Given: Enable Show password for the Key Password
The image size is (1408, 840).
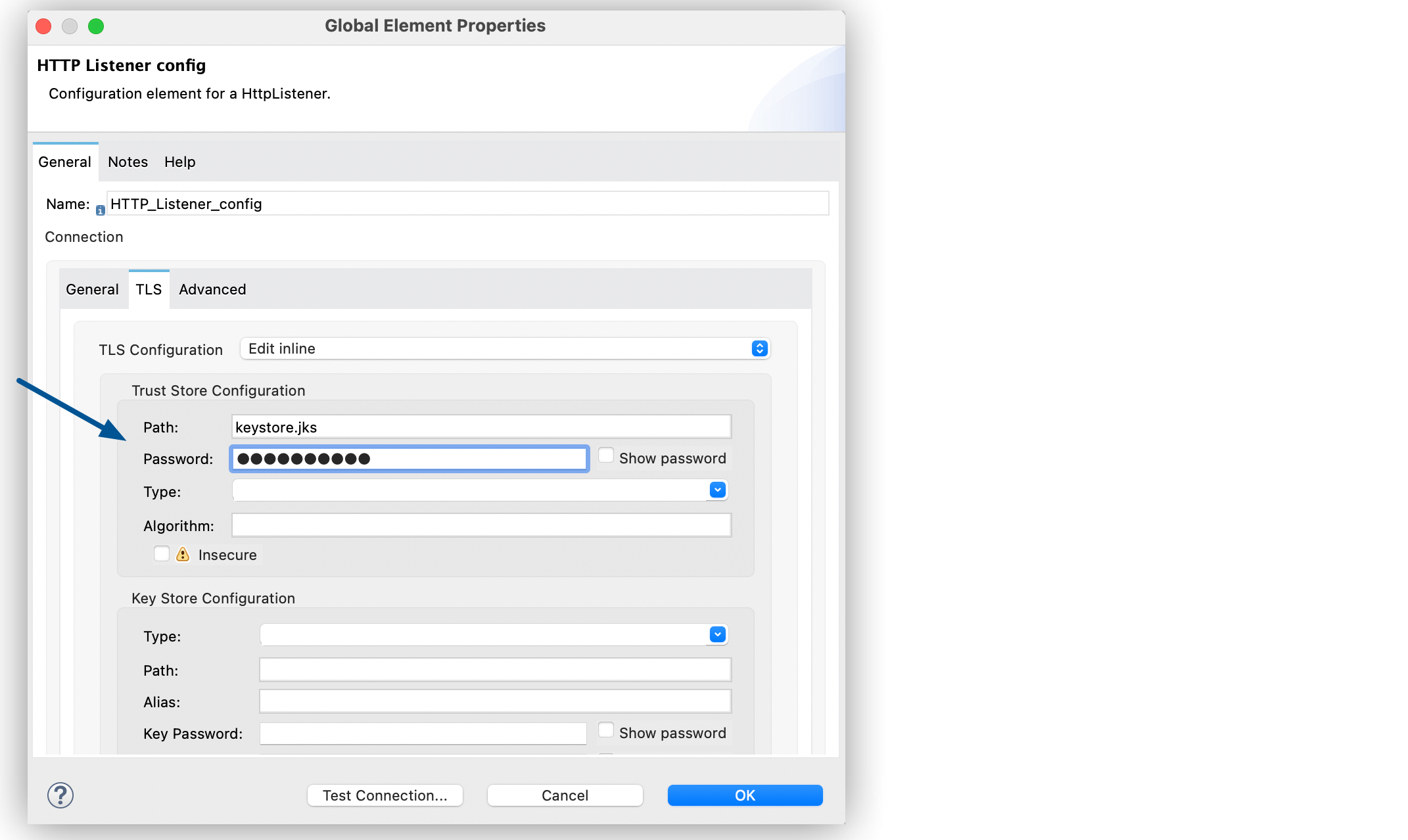Looking at the screenshot, I should click(605, 729).
